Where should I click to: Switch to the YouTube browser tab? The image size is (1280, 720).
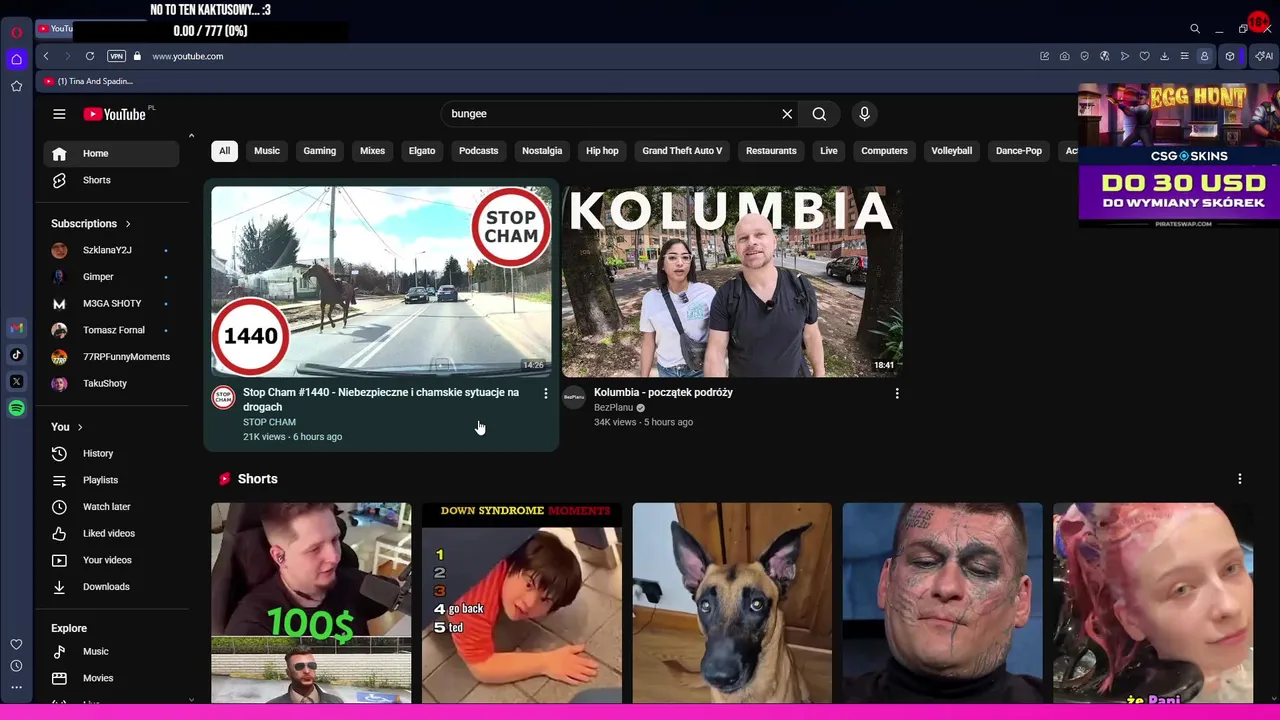click(x=56, y=29)
